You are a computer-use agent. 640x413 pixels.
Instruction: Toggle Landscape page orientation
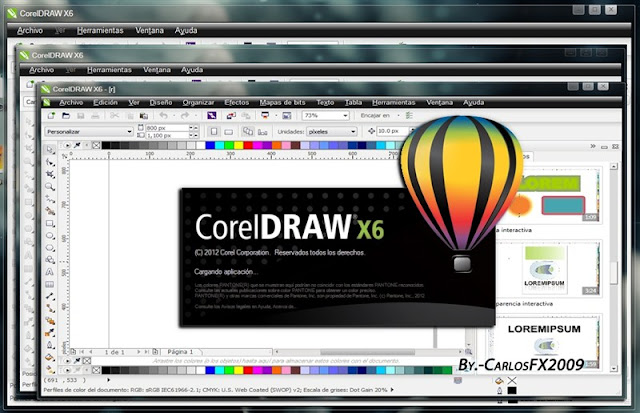point(229,131)
